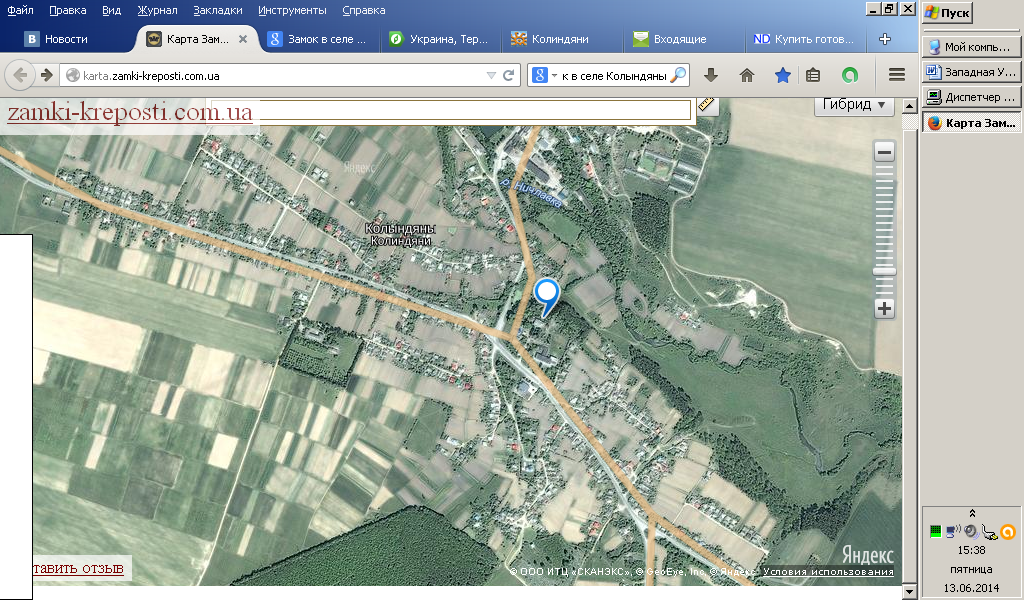Switch to the Колиндяни tab
Screen dimensions: 1024x600
tap(561, 39)
